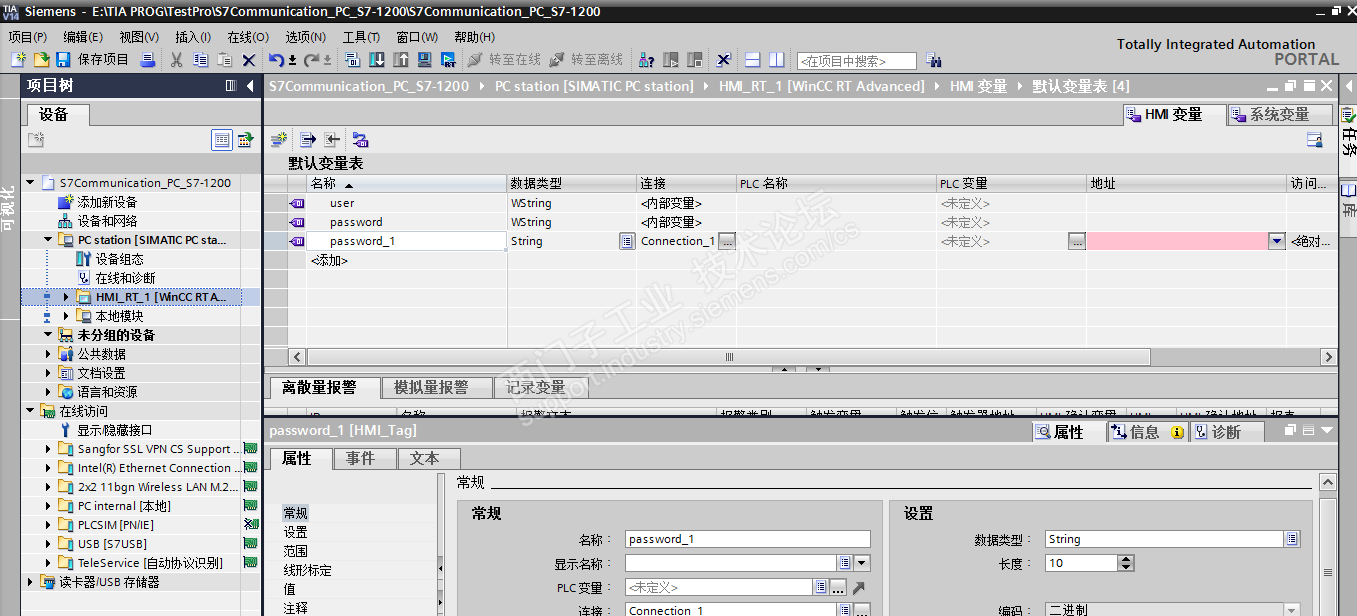Expand the HMI_RT_1 tree node

66,297
